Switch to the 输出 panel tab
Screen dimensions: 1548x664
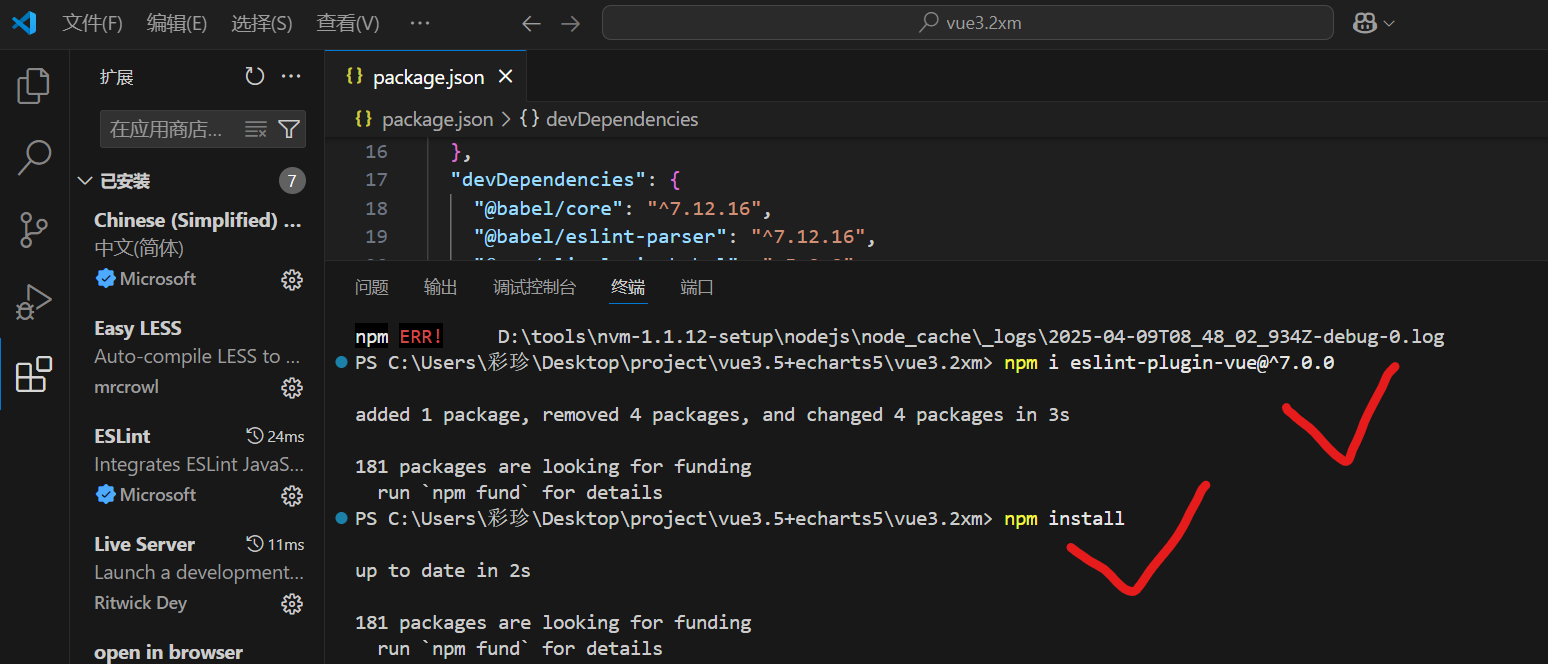tap(440, 287)
